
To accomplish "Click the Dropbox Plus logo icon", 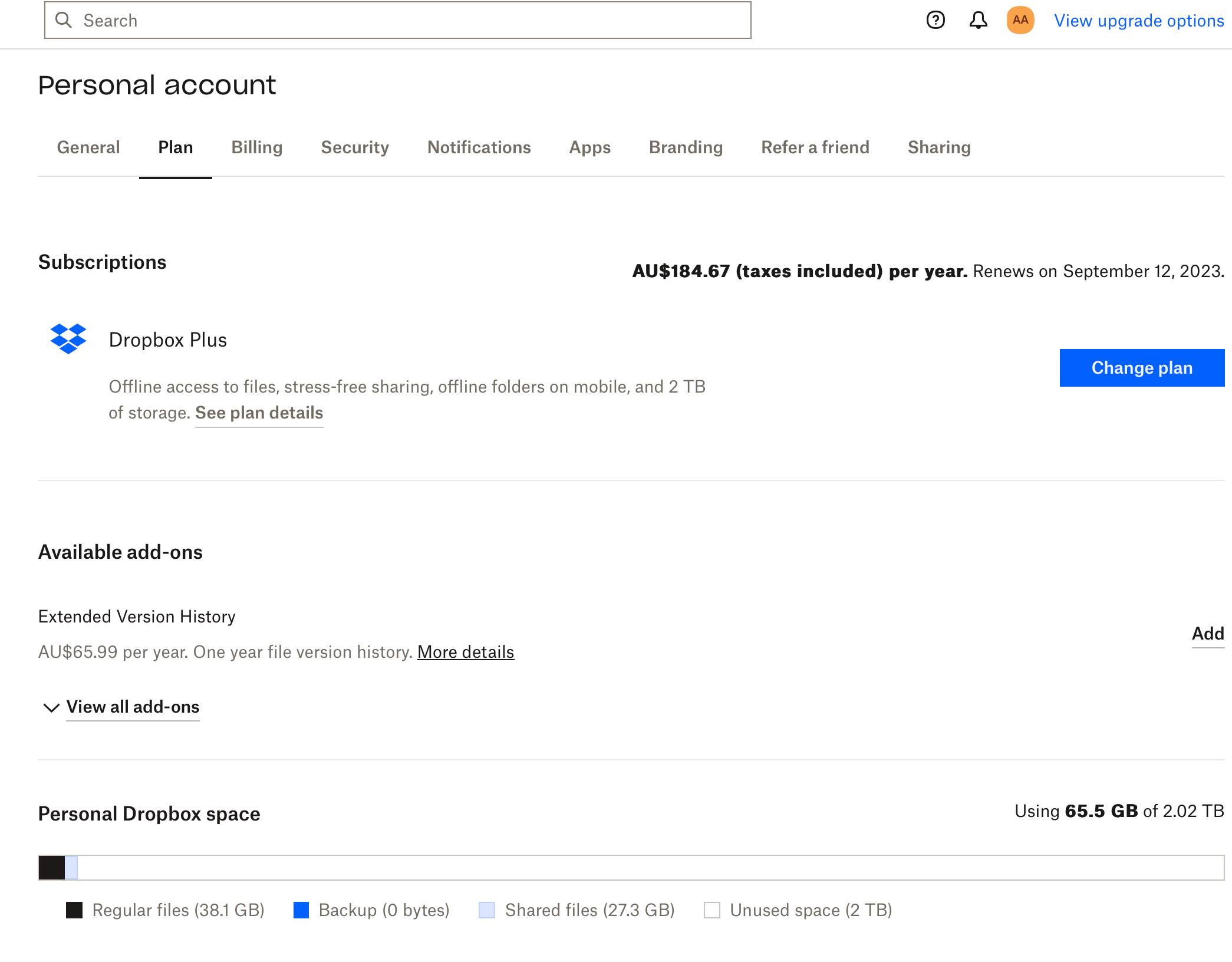I will pyautogui.click(x=68, y=339).
